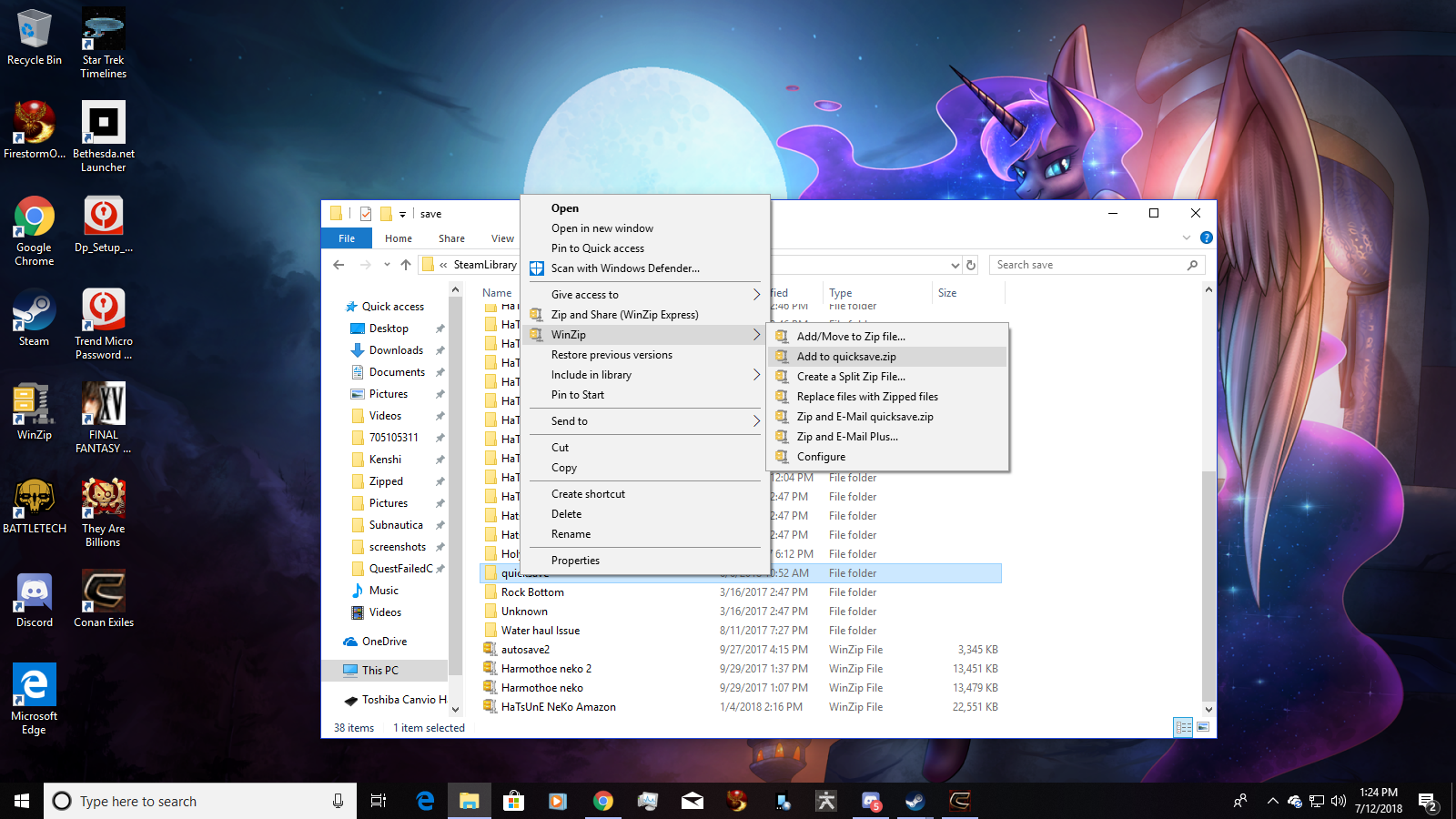Image resolution: width=1456 pixels, height=819 pixels.
Task: Click the hidden path chevrons before SteamLibrary
Action: 443,265
